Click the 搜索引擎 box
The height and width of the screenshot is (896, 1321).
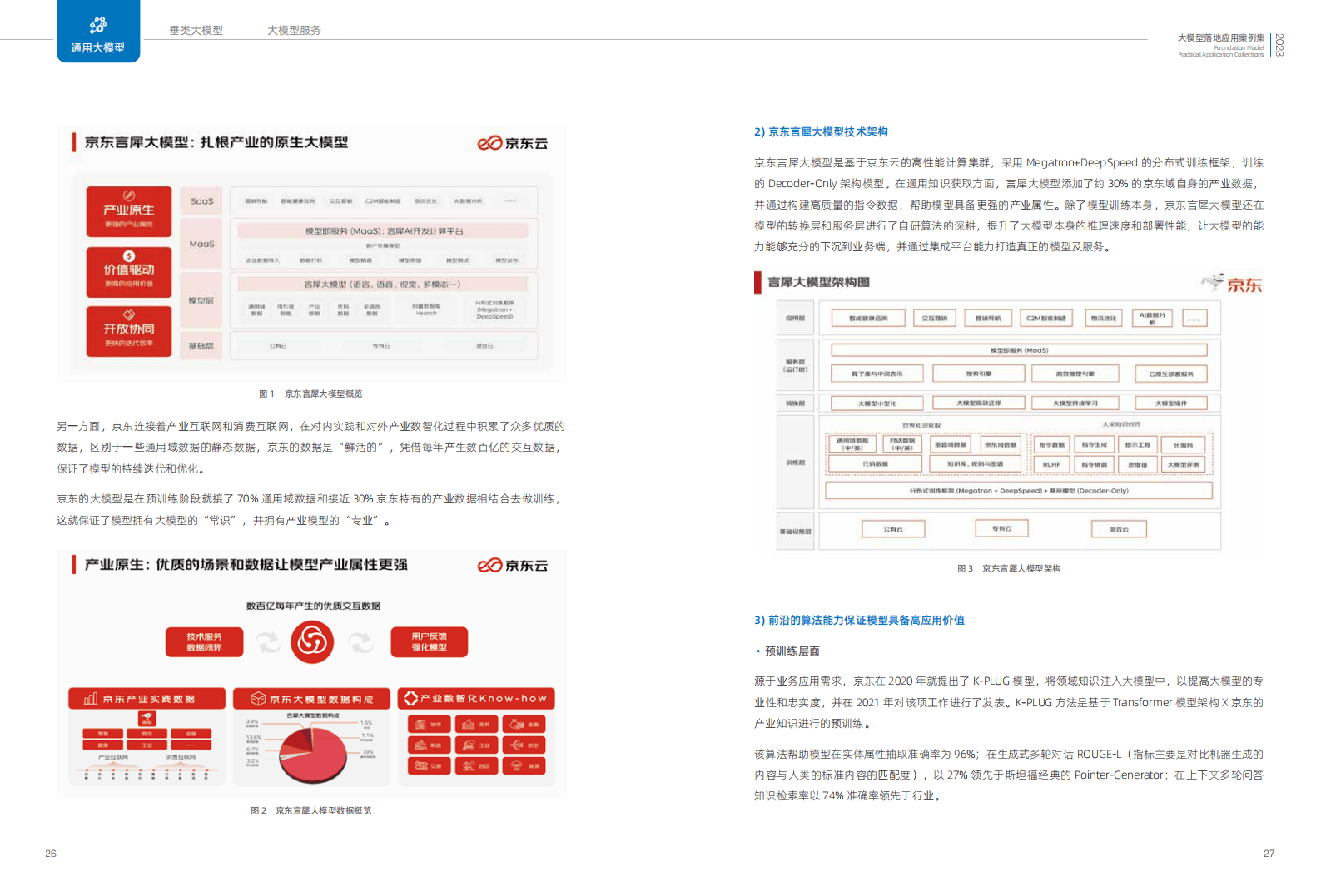pyautogui.click(x=978, y=374)
